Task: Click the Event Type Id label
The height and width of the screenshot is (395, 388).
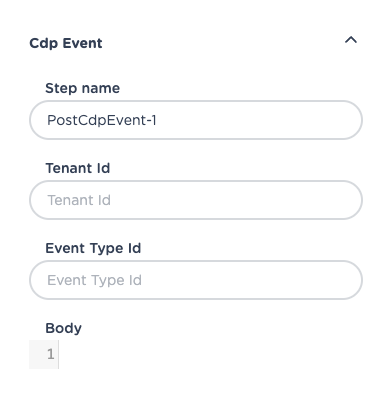Action: [93, 248]
